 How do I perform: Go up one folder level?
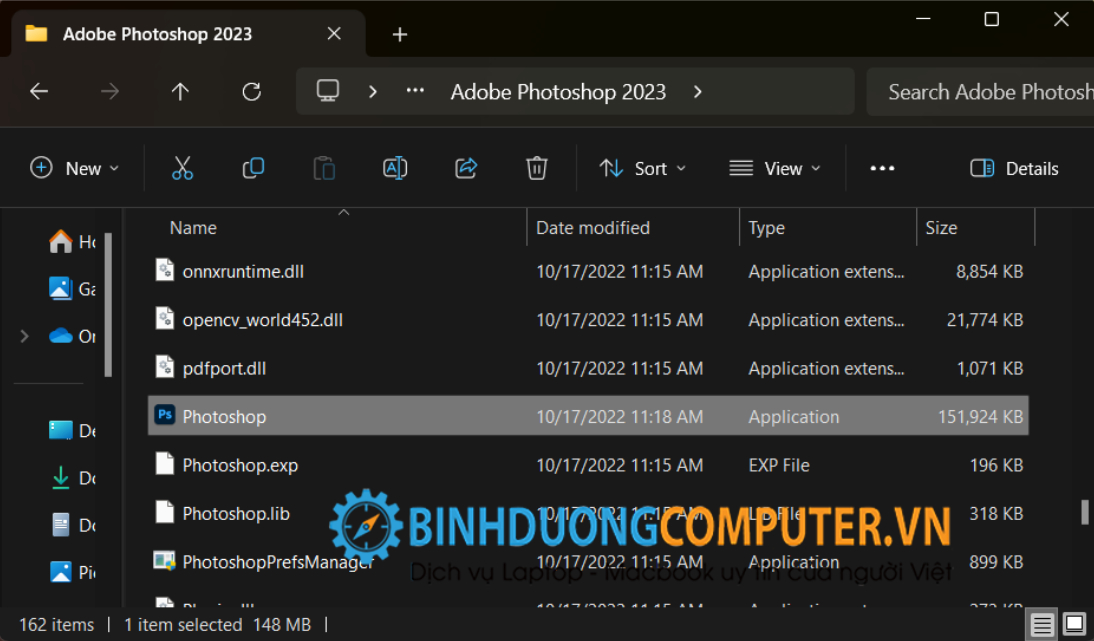(x=180, y=91)
